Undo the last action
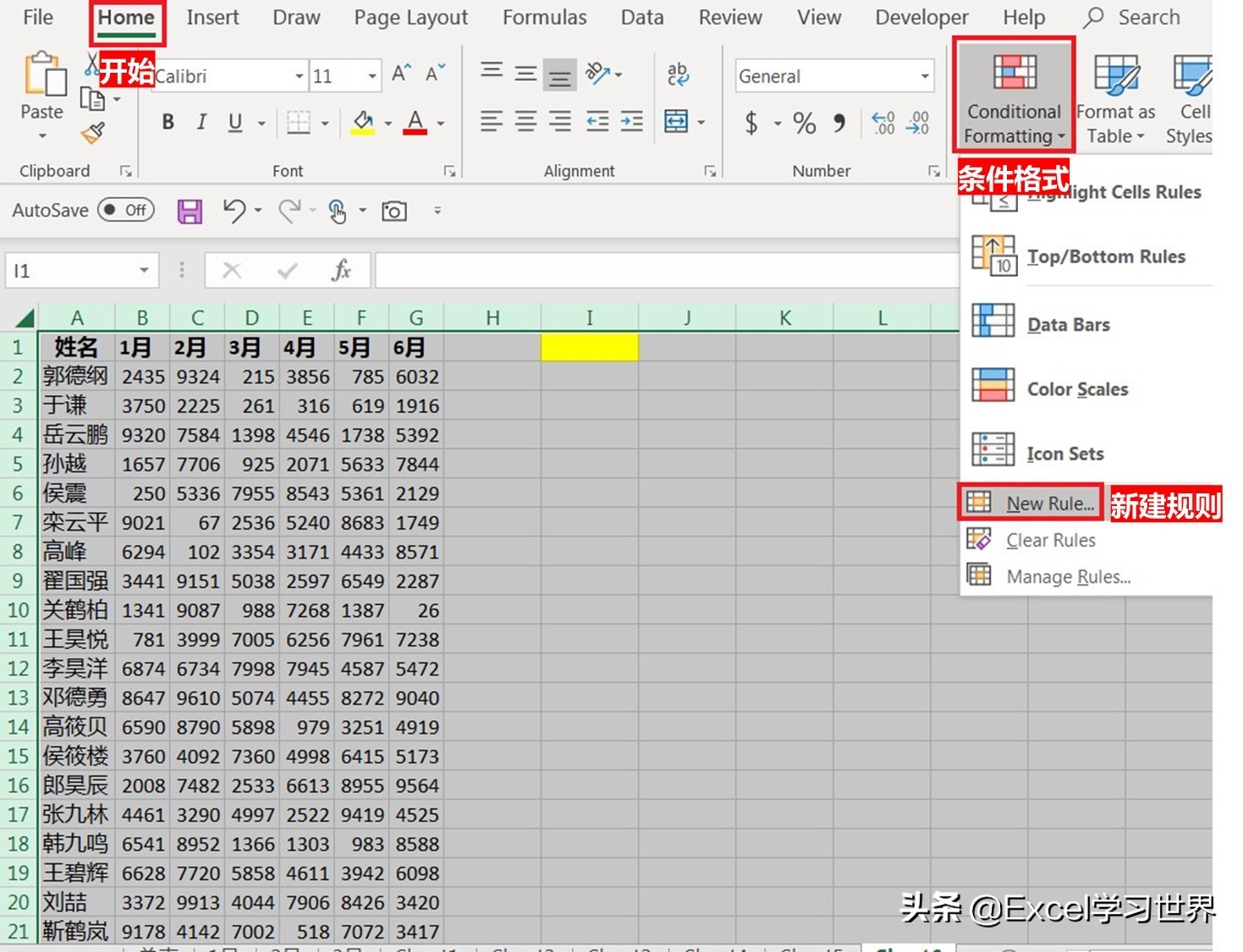 pyautogui.click(x=234, y=210)
